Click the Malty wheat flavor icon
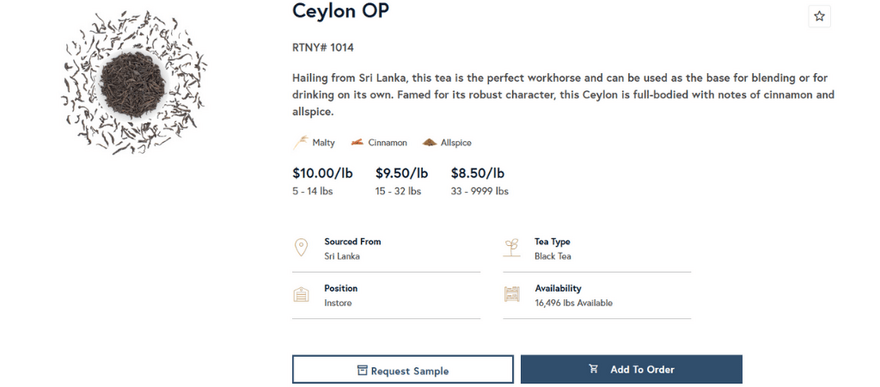Screen dimensions: 880x387 tap(300, 142)
